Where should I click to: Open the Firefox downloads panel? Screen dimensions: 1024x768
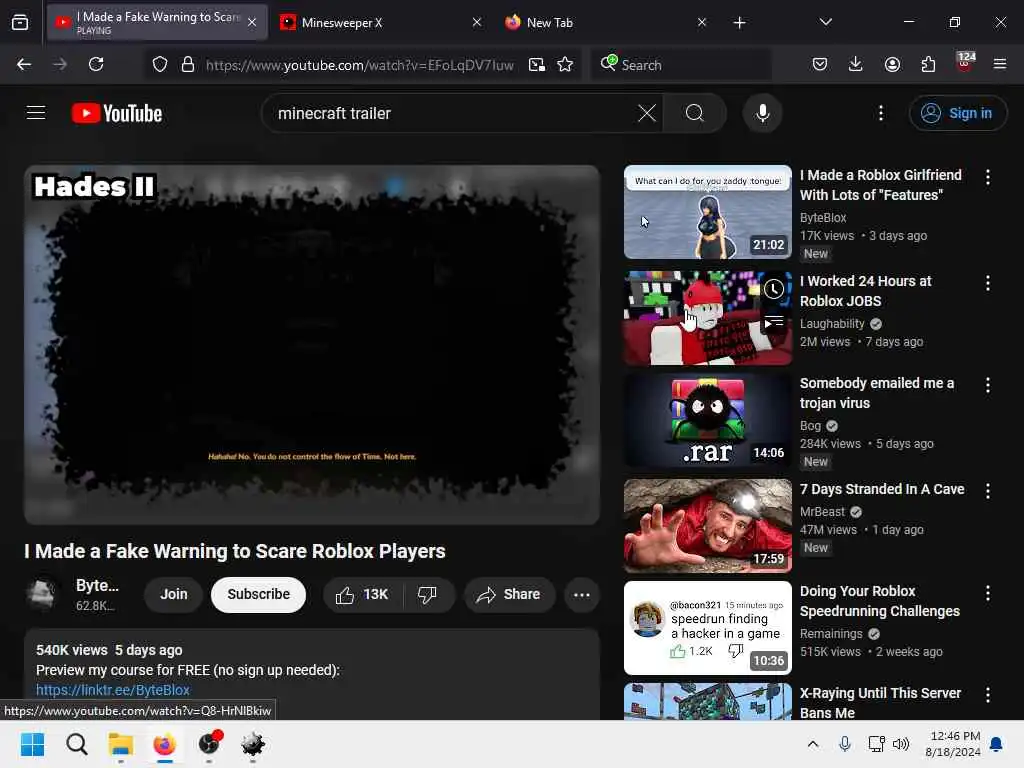click(856, 64)
